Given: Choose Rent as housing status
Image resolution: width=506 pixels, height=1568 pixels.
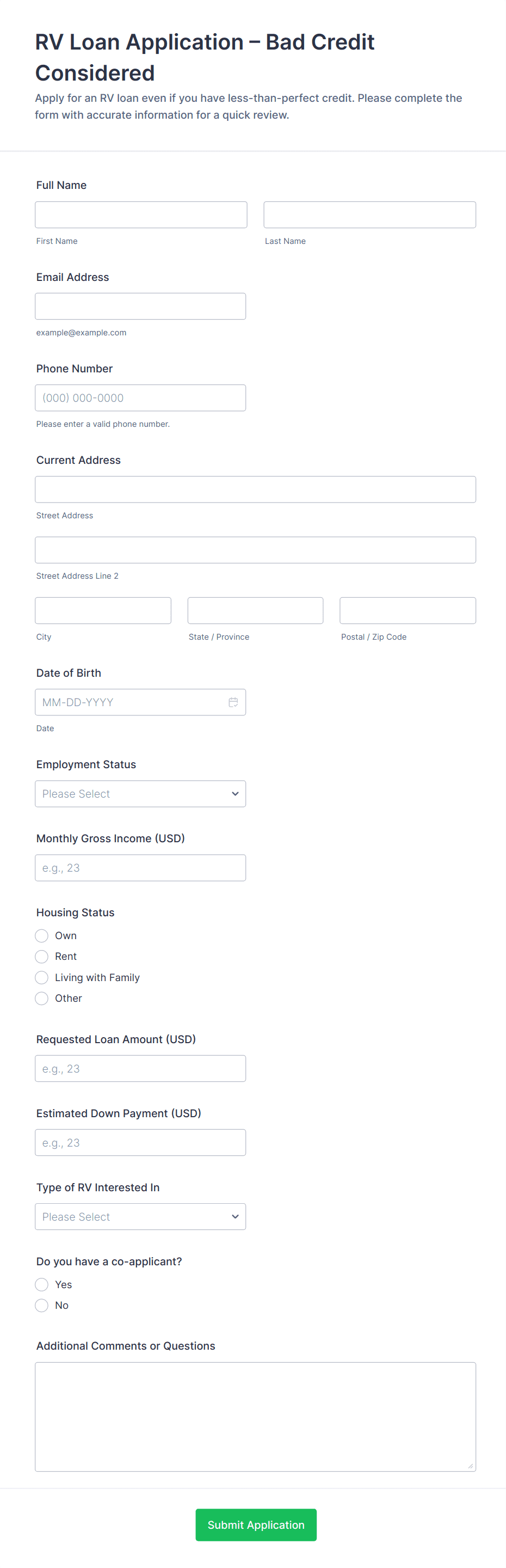Looking at the screenshot, I should click(x=41, y=956).
